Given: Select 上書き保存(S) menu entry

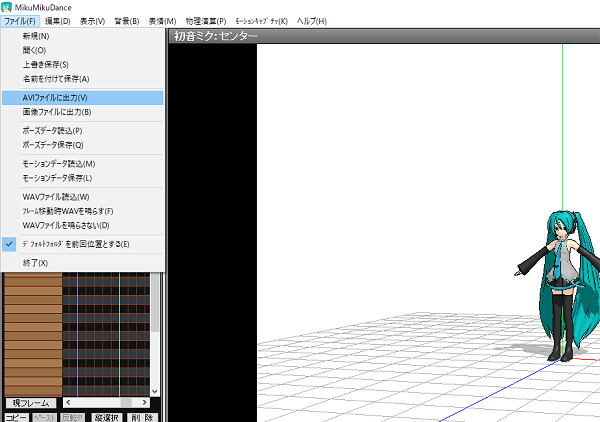Looking at the screenshot, I should pos(83,64).
